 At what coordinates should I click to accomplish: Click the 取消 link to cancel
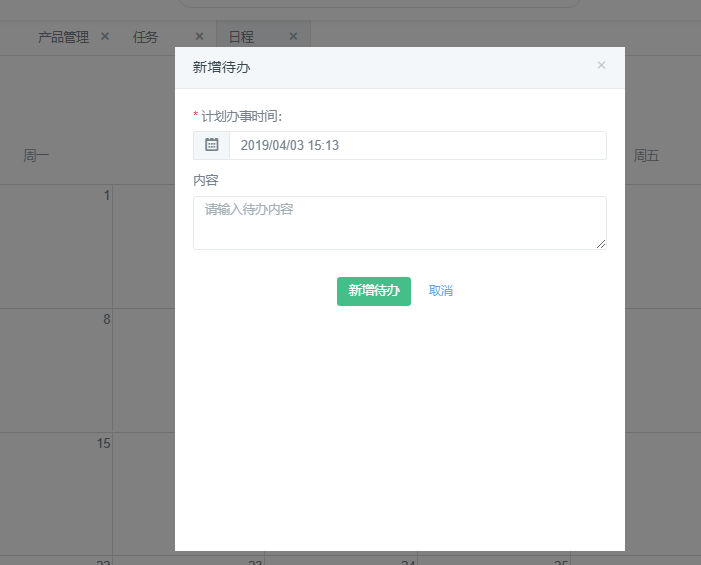(441, 291)
